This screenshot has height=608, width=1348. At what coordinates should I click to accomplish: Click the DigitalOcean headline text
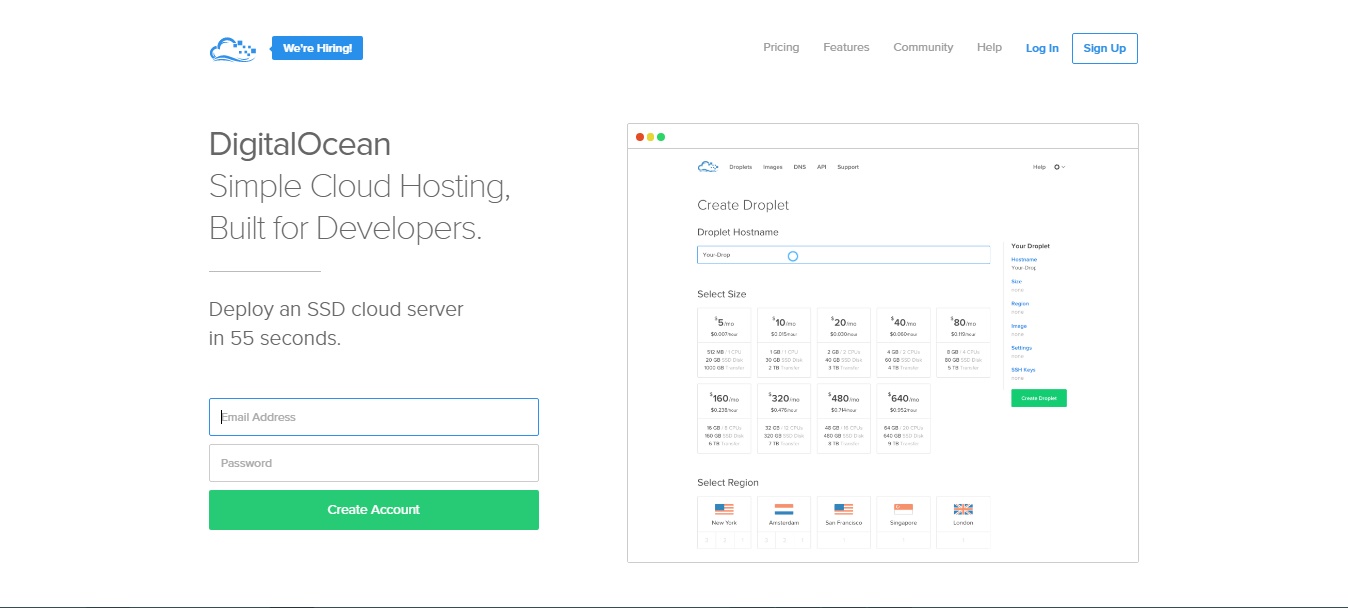[x=300, y=144]
